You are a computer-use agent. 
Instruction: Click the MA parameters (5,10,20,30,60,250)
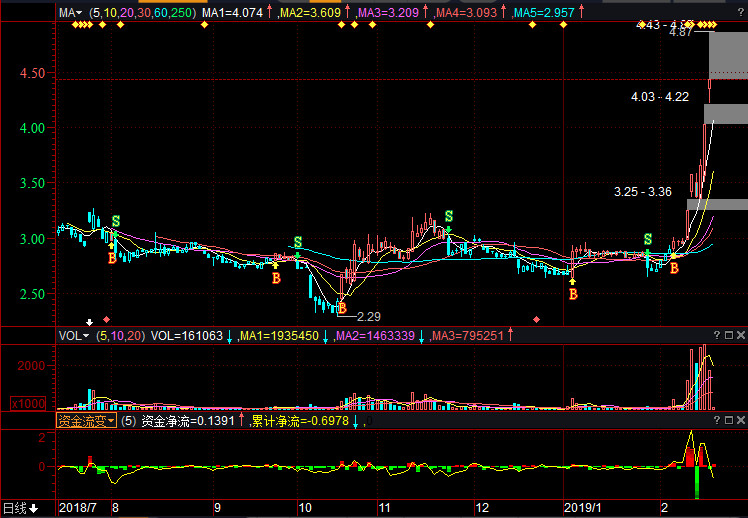click(142, 13)
